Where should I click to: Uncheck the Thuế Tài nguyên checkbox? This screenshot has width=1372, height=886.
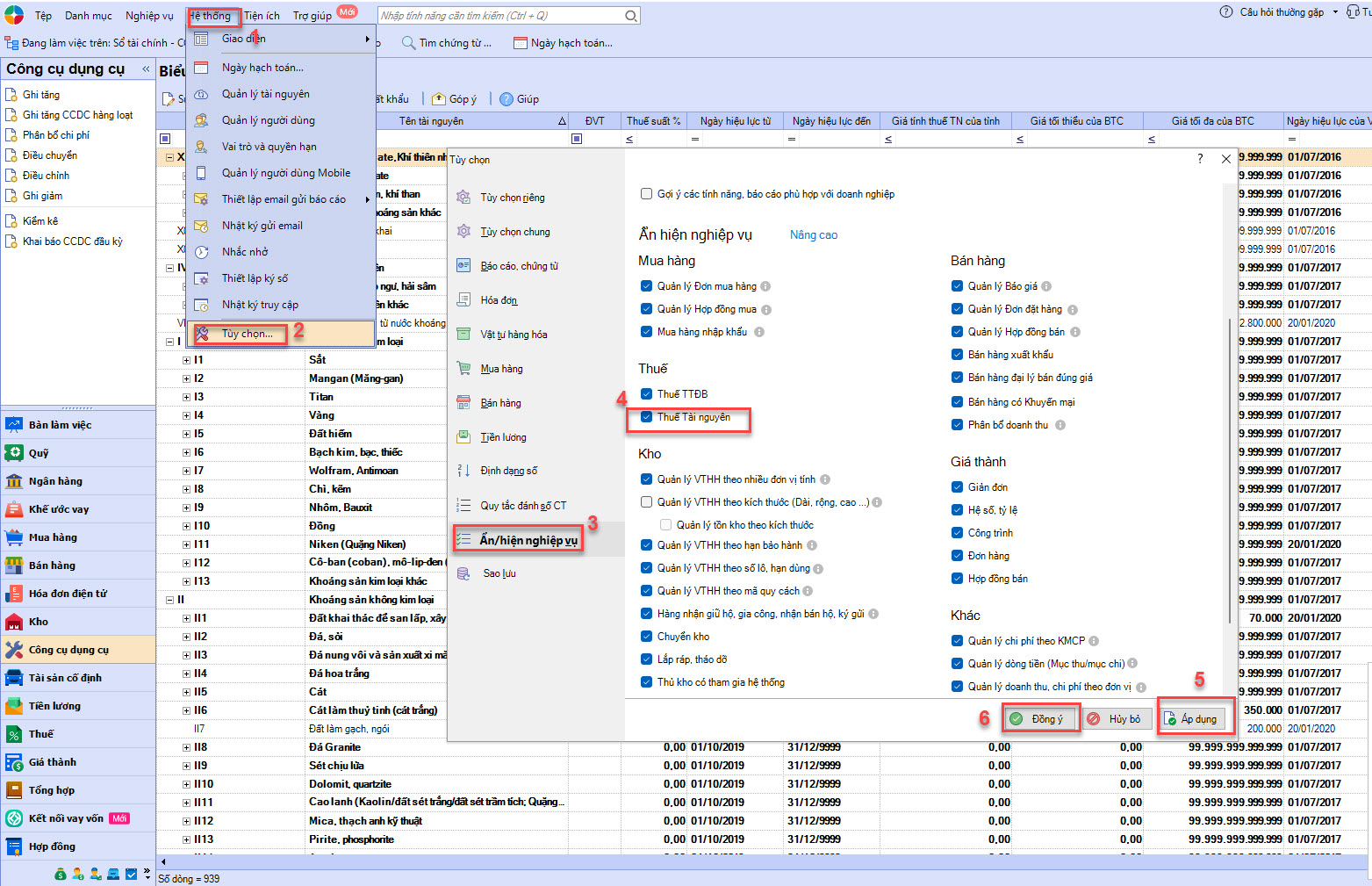point(647,417)
